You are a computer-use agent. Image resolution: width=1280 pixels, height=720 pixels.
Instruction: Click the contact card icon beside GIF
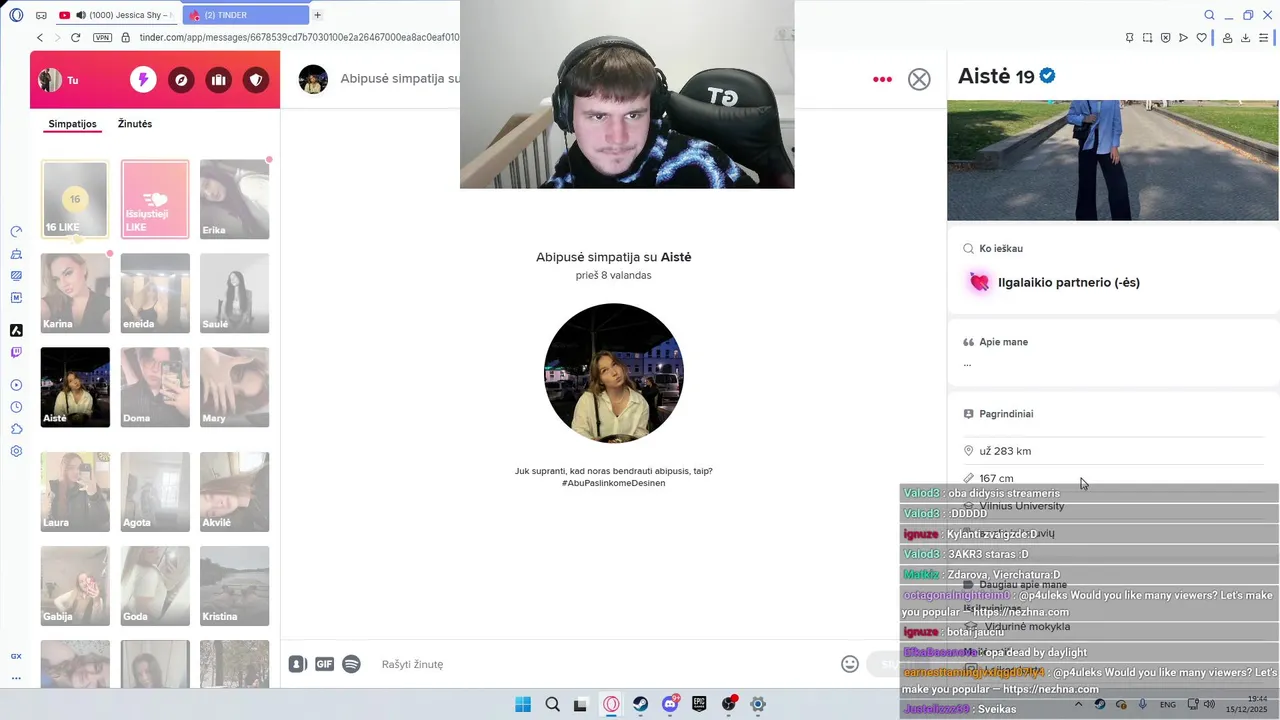pyautogui.click(x=297, y=664)
